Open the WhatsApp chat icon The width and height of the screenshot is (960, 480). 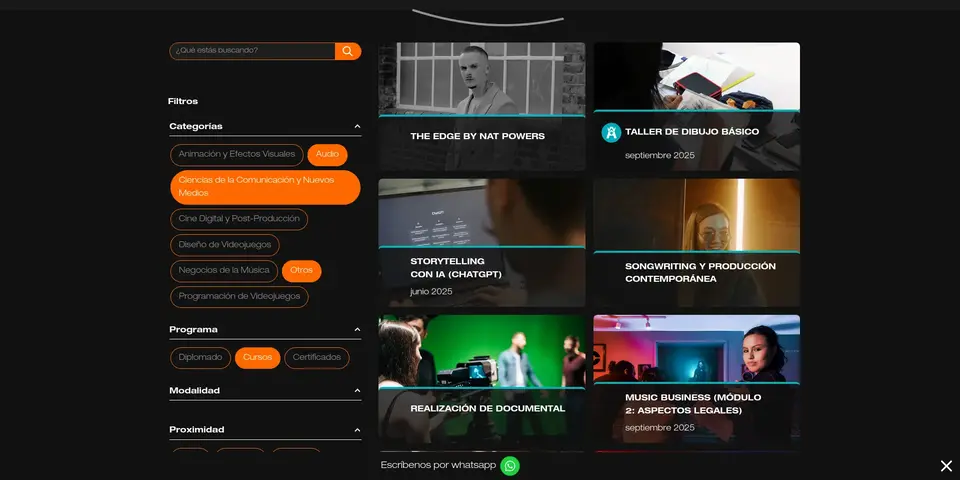[510, 466]
